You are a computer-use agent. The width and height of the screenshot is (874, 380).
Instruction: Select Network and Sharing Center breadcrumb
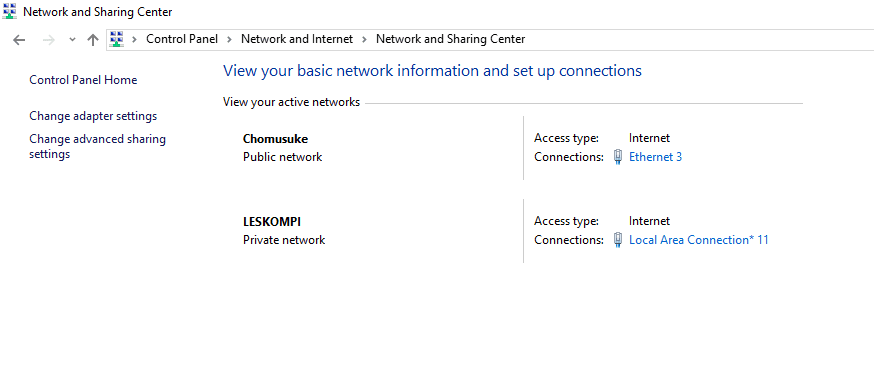[x=450, y=39]
